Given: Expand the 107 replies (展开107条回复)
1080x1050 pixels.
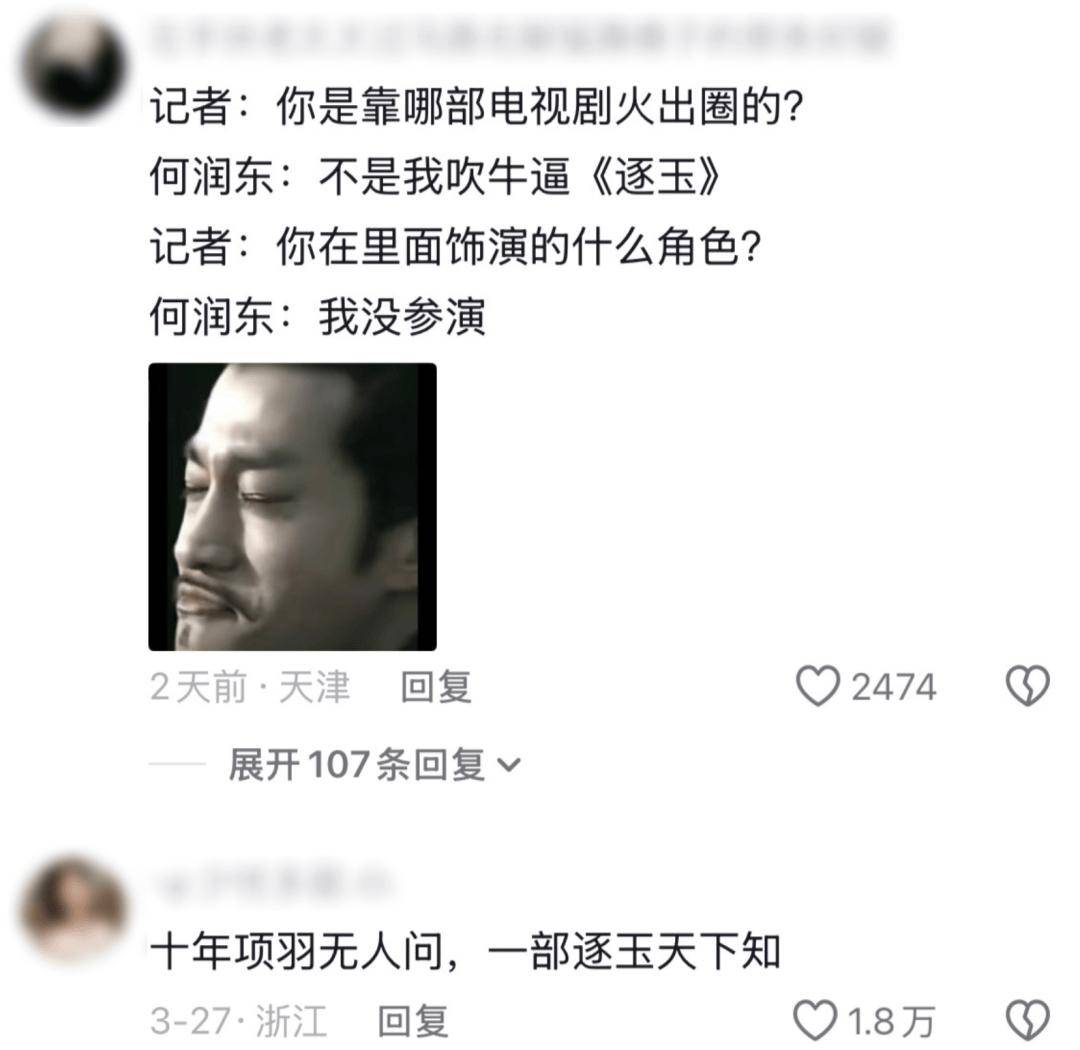Looking at the screenshot, I should pos(374,764).
